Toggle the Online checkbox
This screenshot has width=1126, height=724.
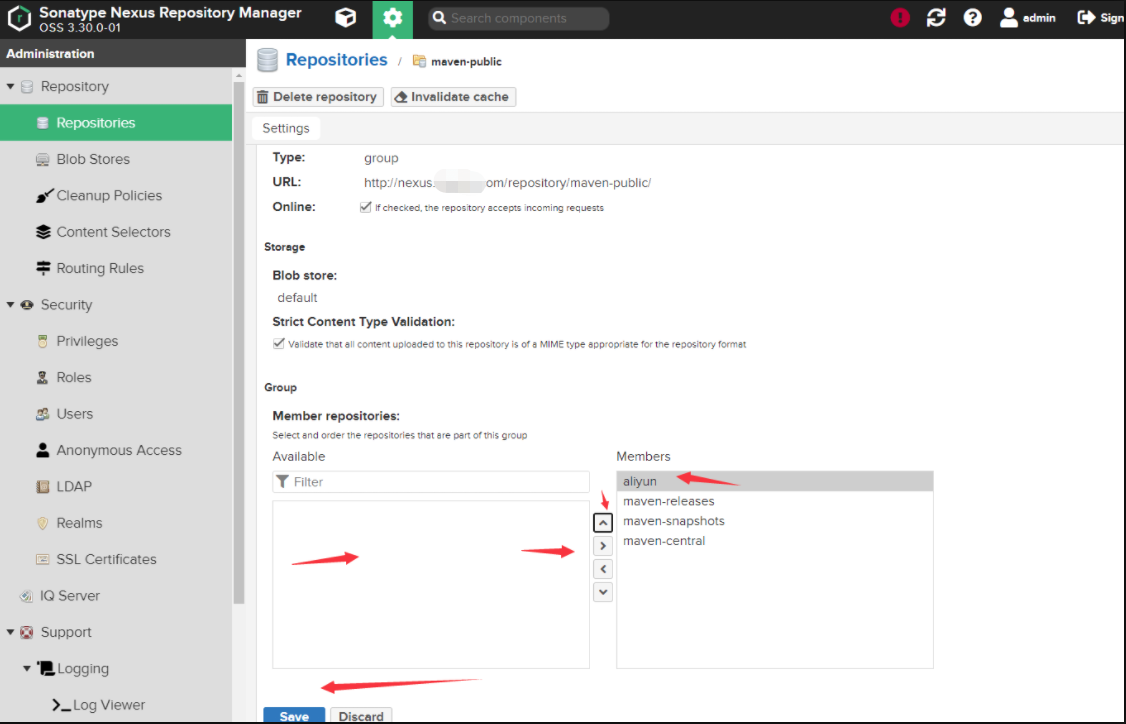click(x=366, y=207)
